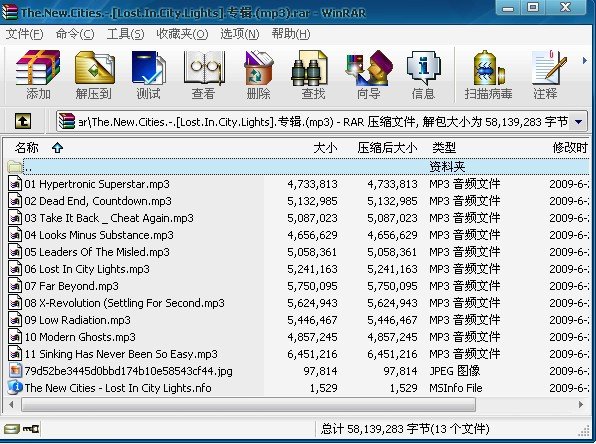Open the 文件(F) menu
Screen dimensions: 596x444
[x=24, y=34]
